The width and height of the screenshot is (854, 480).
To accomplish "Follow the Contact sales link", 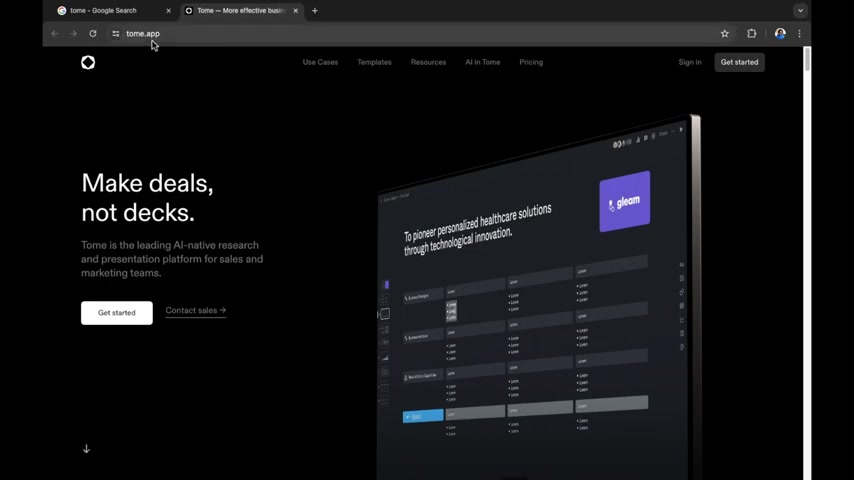I will click(x=196, y=311).
